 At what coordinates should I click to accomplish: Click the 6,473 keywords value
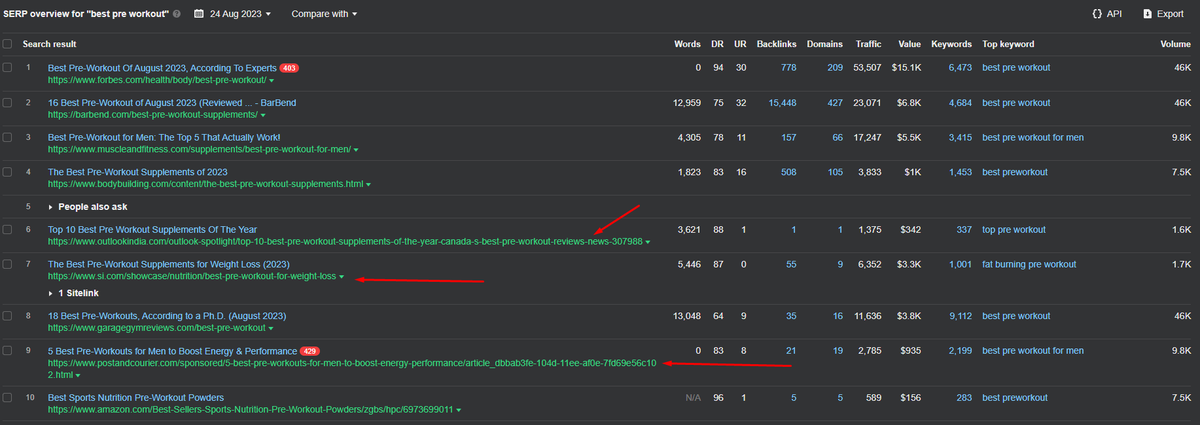click(959, 68)
